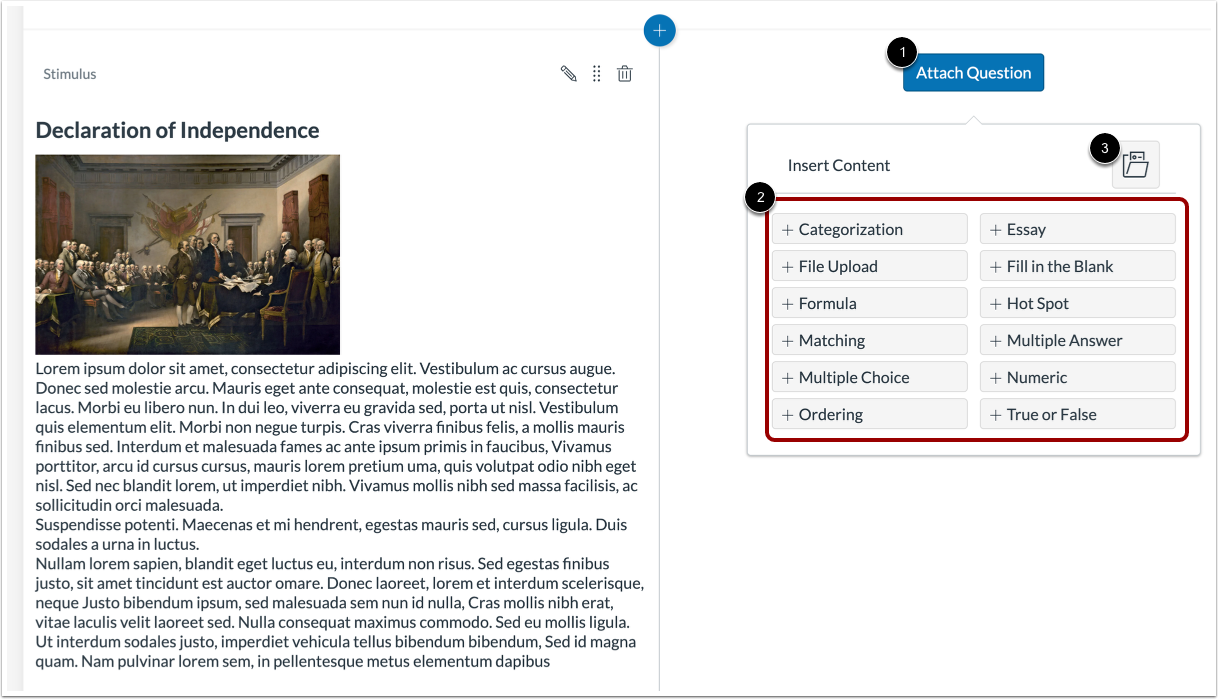Click the Insert Content label
The image size is (1218, 699).
[x=839, y=165]
